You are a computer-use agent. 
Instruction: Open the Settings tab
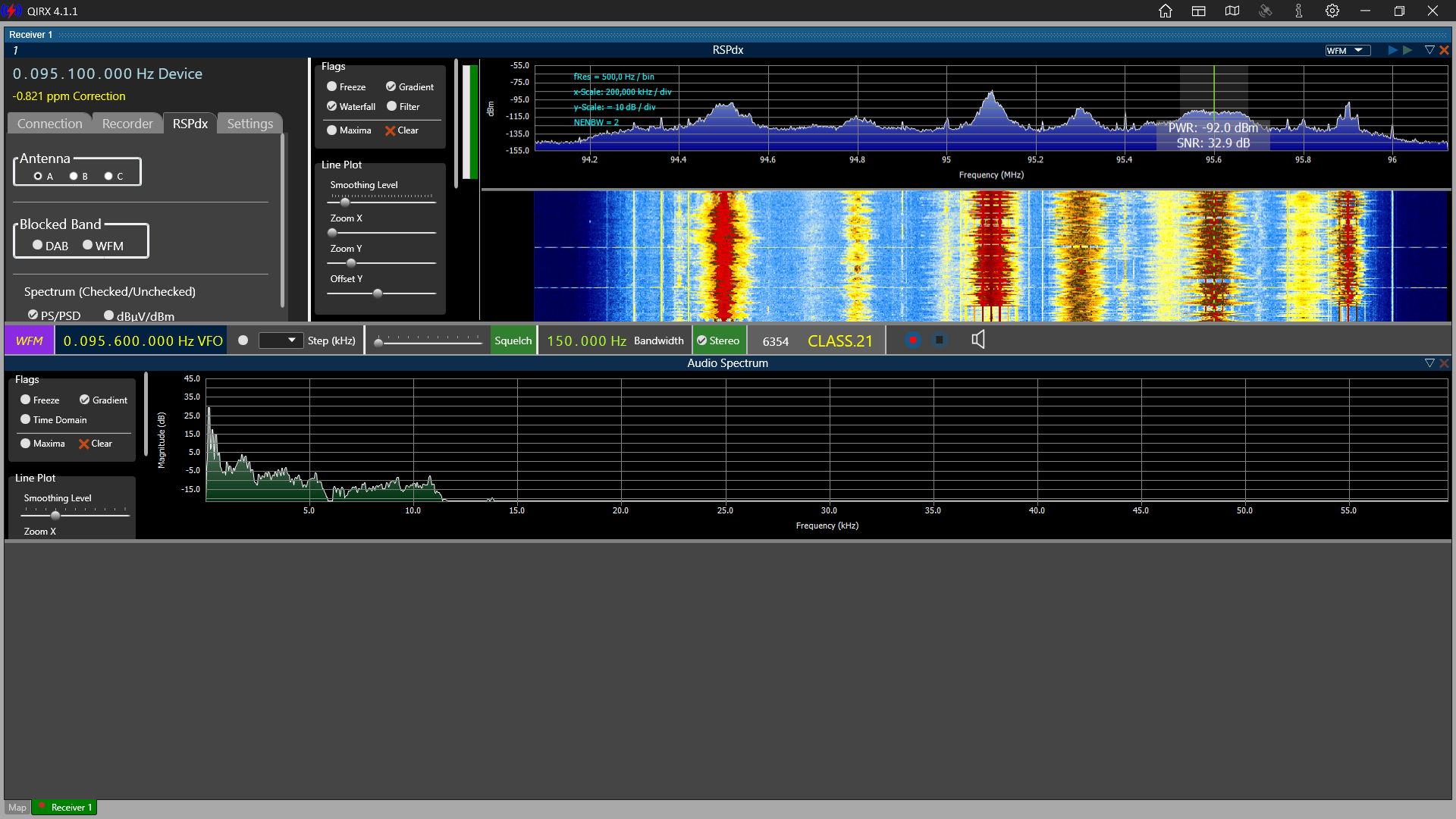249,124
